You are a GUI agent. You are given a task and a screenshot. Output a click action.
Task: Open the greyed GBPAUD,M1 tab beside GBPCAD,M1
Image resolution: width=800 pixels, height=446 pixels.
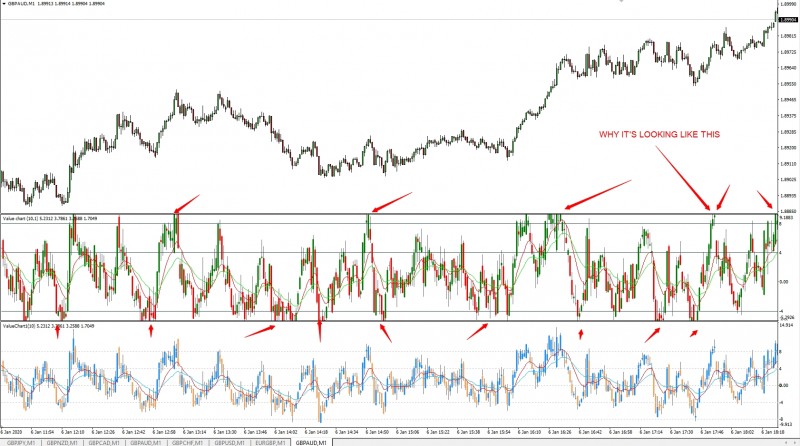(x=145, y=442)
